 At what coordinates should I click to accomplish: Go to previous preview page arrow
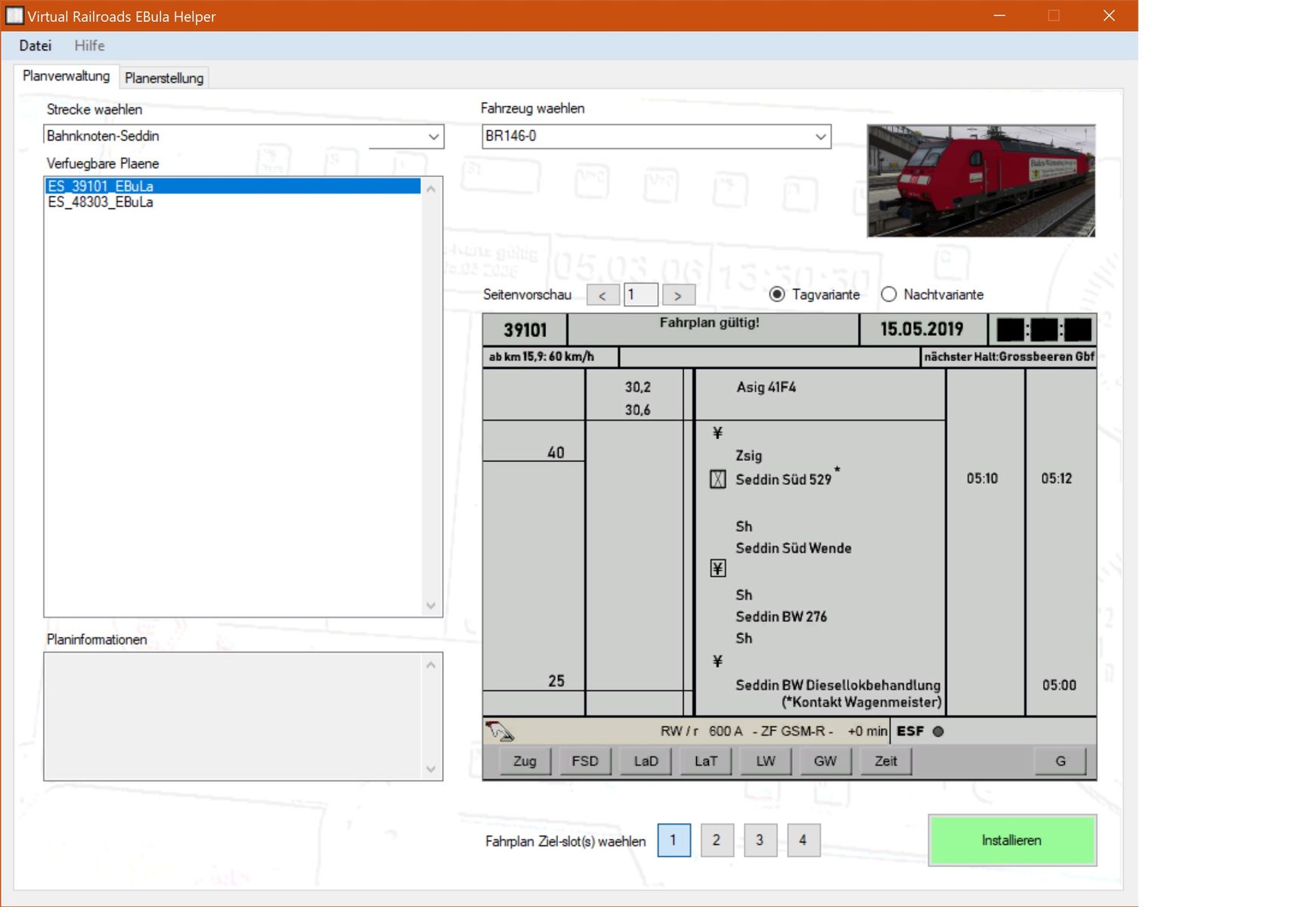tap(602, 295)
